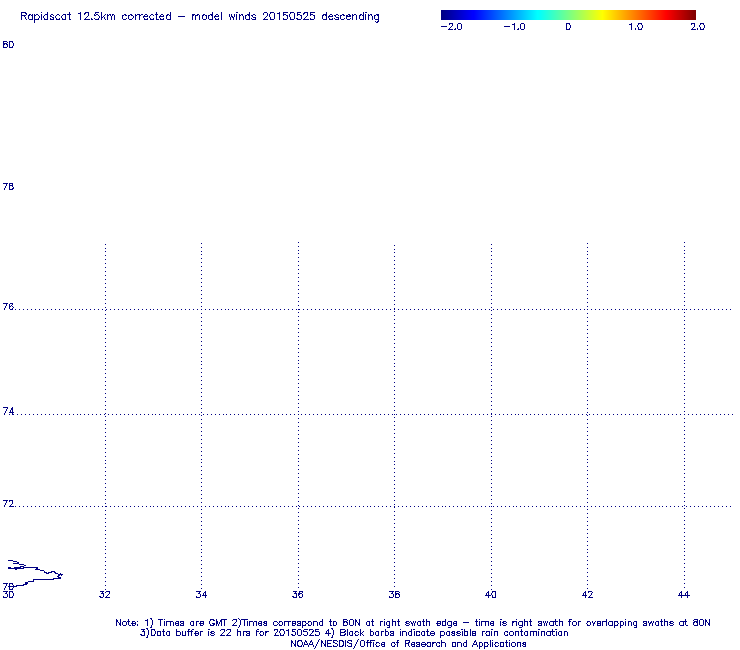
Task: Click the 'Note: 1) Times are GMT' line
Action: click(413, 623)
